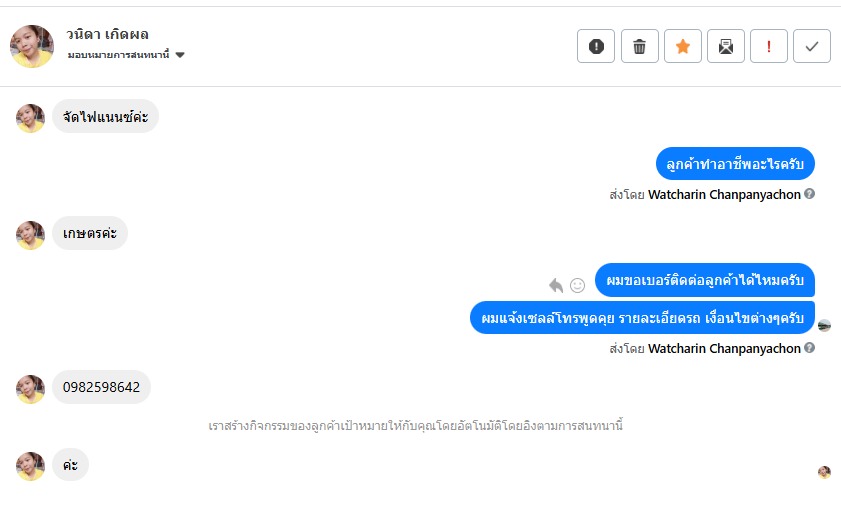Select the blue message ลูกค้าทำอาชีพอะไรครับ
This screenshot has width=841, height=506.
[x=736, y=163]
